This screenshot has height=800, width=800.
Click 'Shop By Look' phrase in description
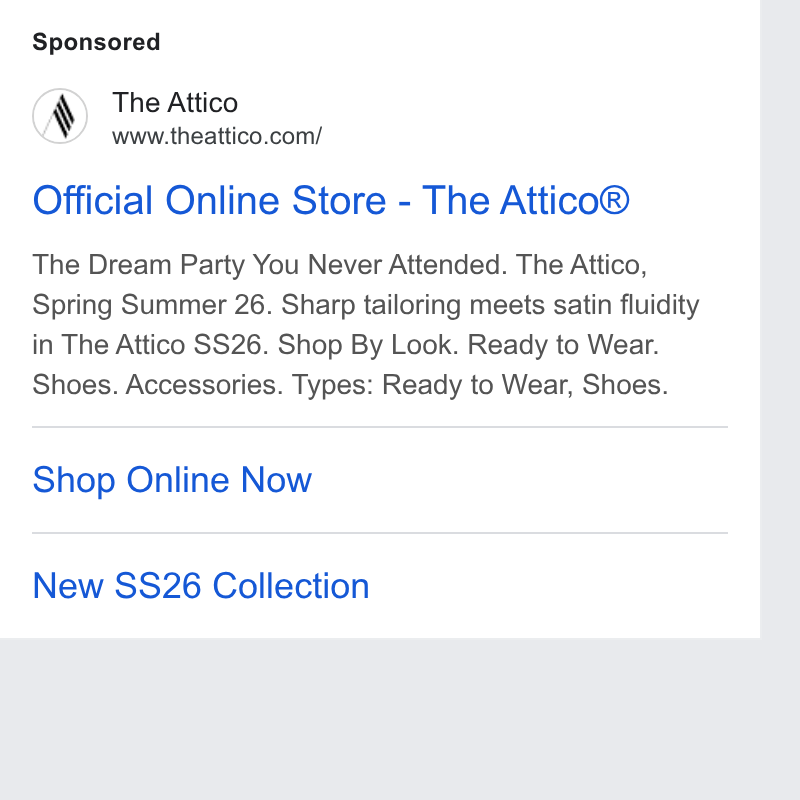coord(365,345)
